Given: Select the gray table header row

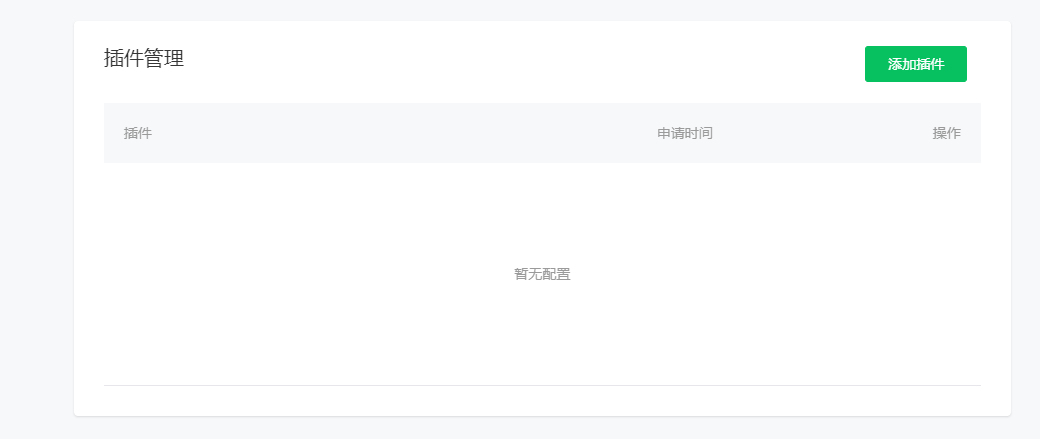Looking at the screenshot, I should 542,133.
